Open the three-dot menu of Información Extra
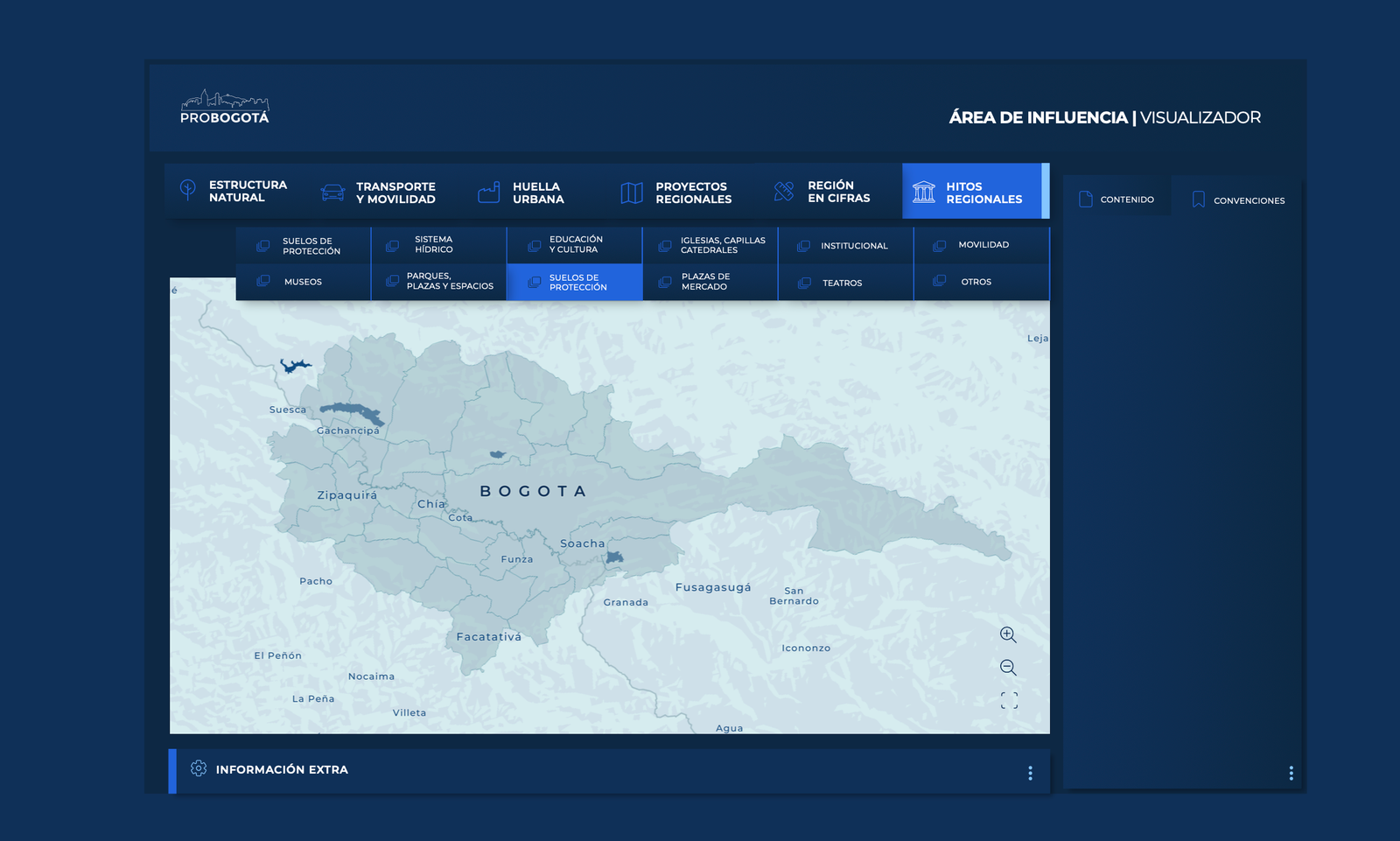 click(x=1030, y=773)
